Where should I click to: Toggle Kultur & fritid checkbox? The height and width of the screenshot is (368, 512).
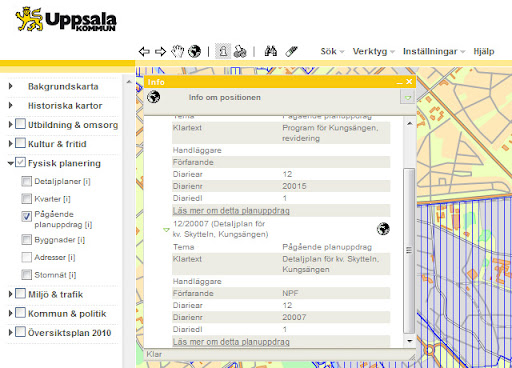pos(21,143)
